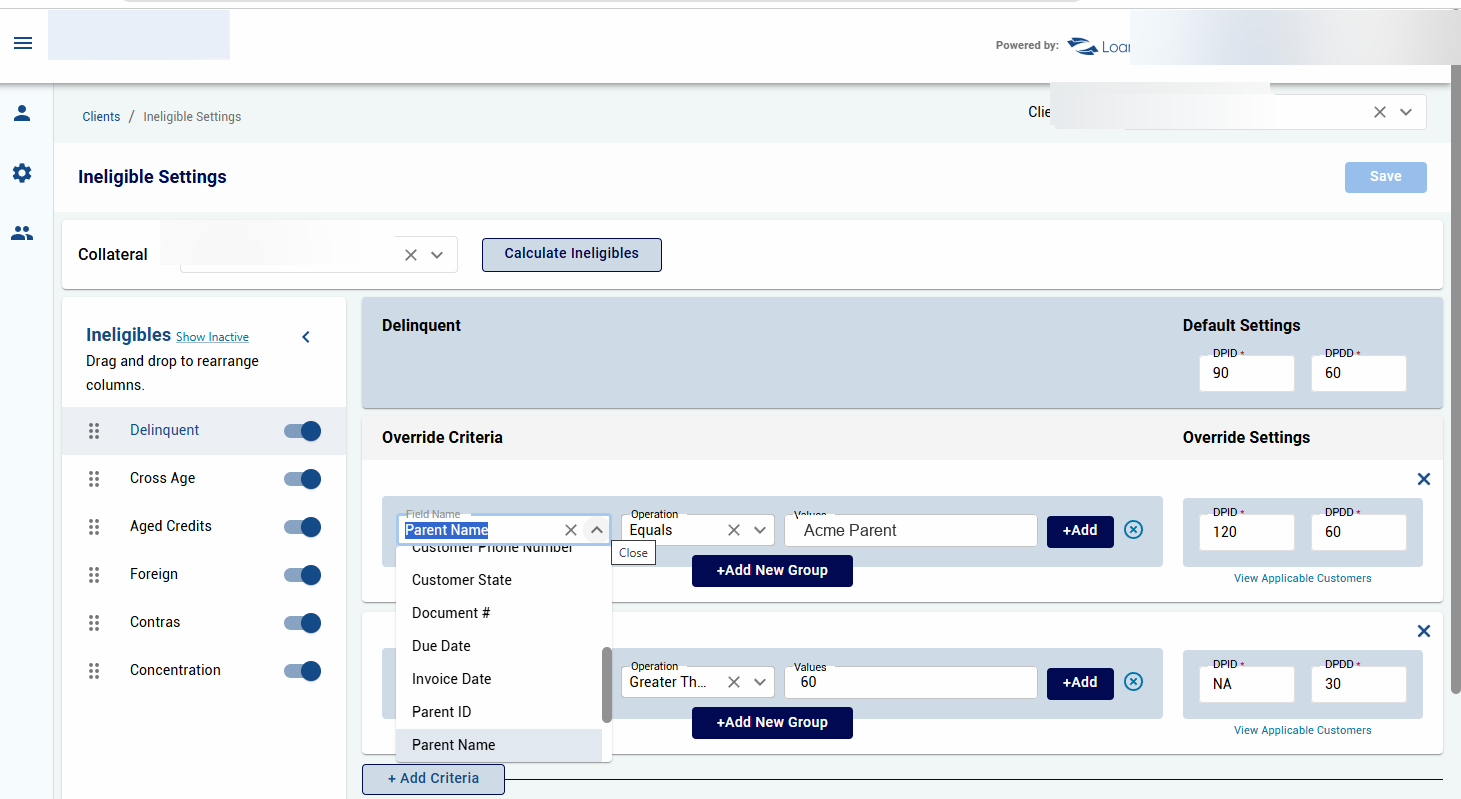Clear the Greater Than operation selection
The width and height of the screenshot is (1461, 799).
coord(734,682)
